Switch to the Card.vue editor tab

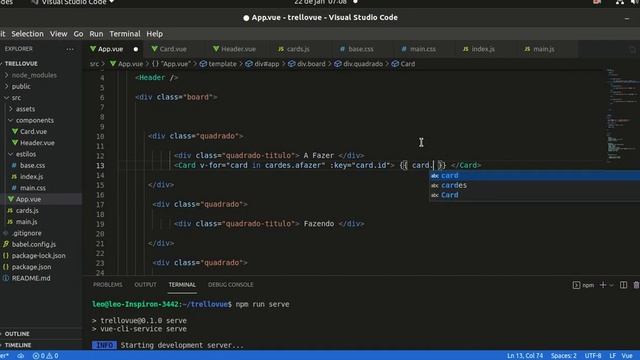pyautogui.click(x=173, y=49)
